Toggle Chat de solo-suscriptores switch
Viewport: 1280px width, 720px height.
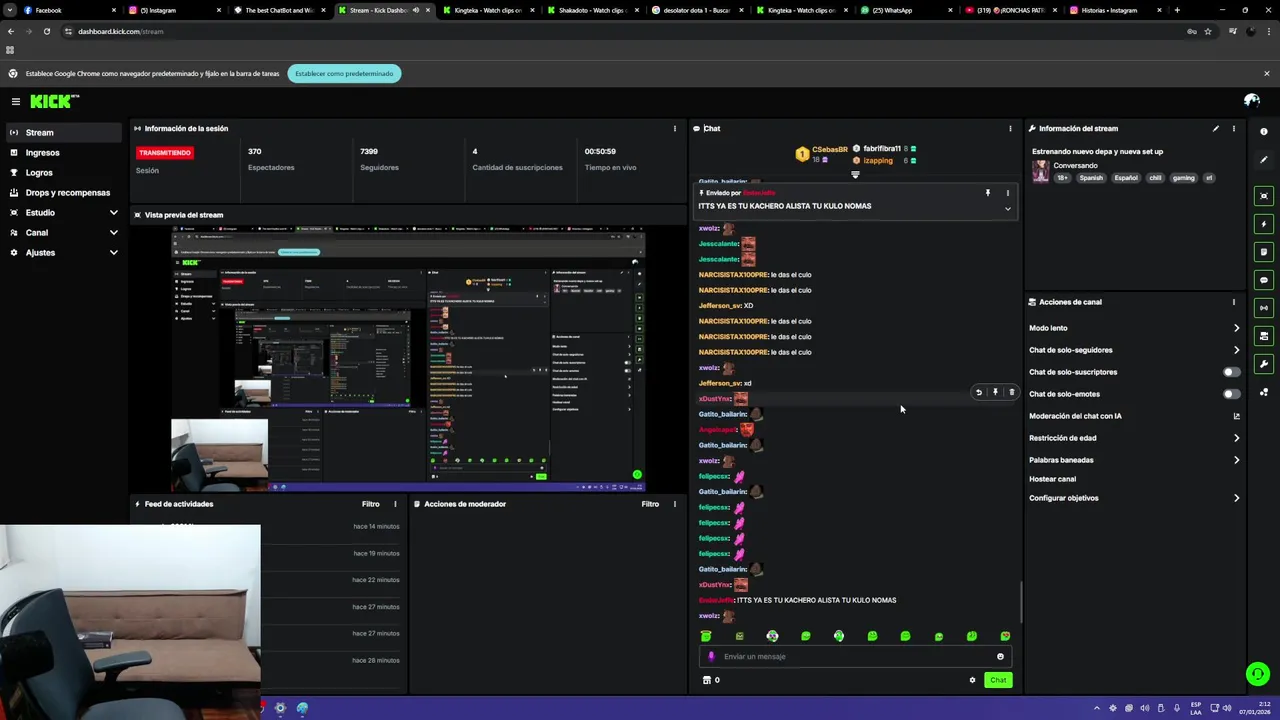point(1232,372)
